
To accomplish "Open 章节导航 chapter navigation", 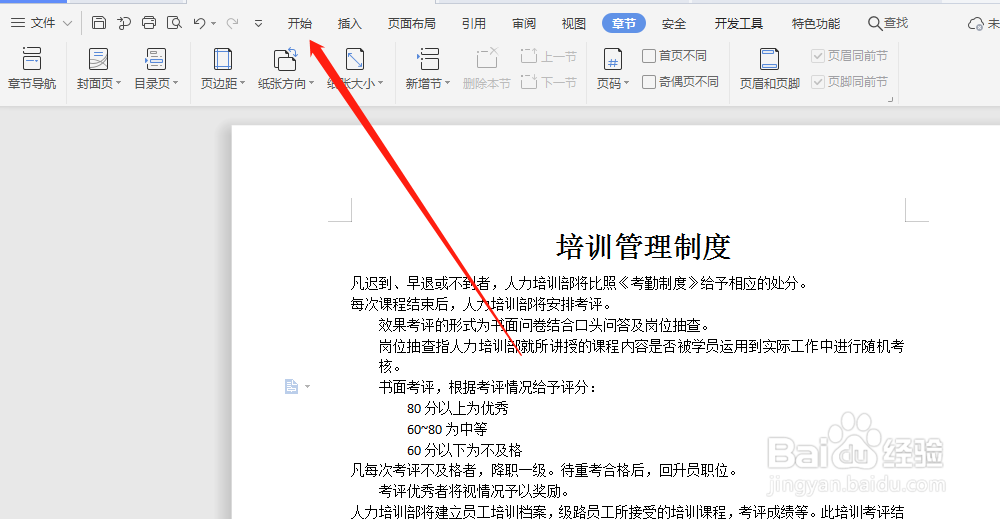I will [32, 68].
